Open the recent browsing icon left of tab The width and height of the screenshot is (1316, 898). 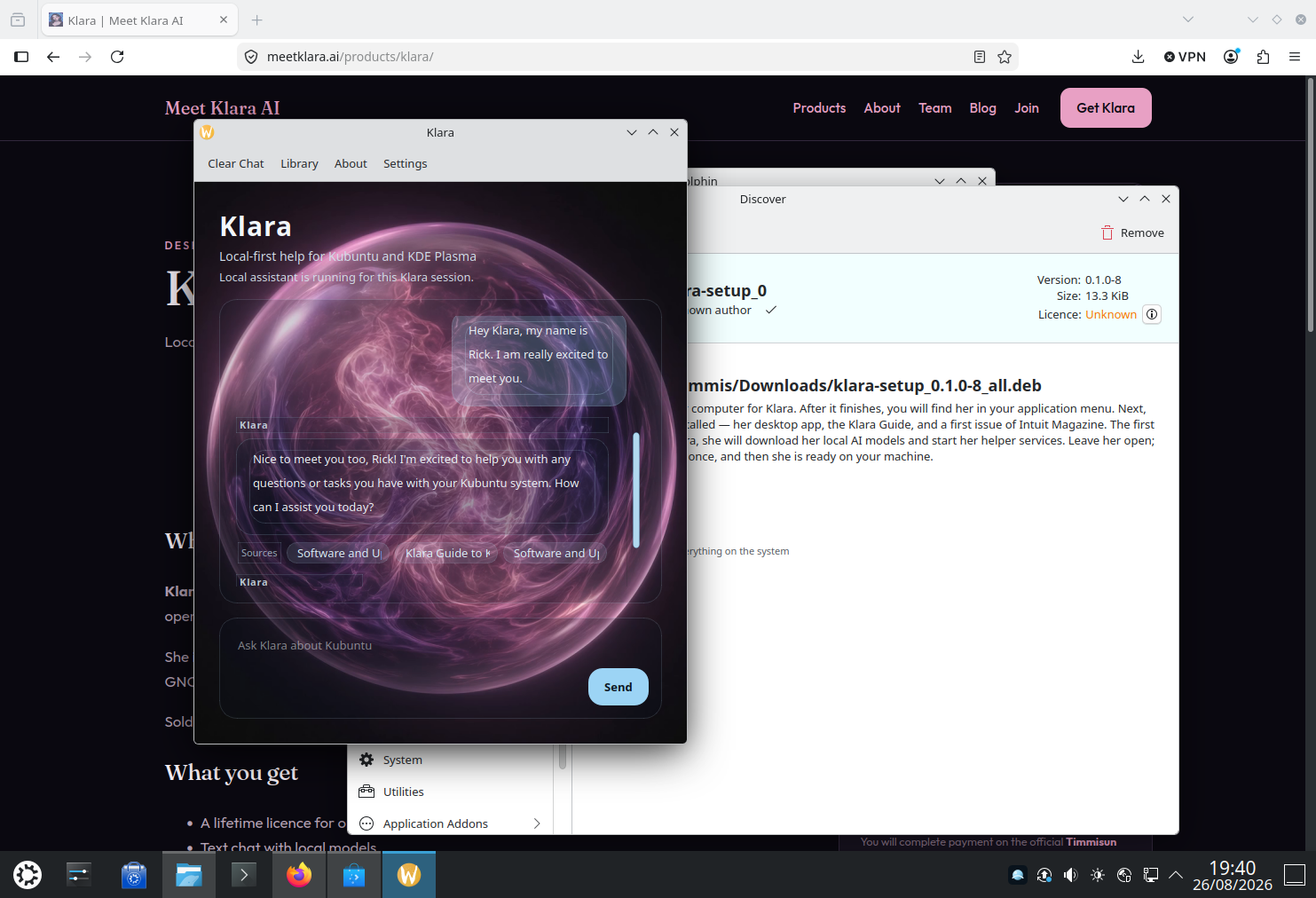pyautogui.click(x=18, y=20)
